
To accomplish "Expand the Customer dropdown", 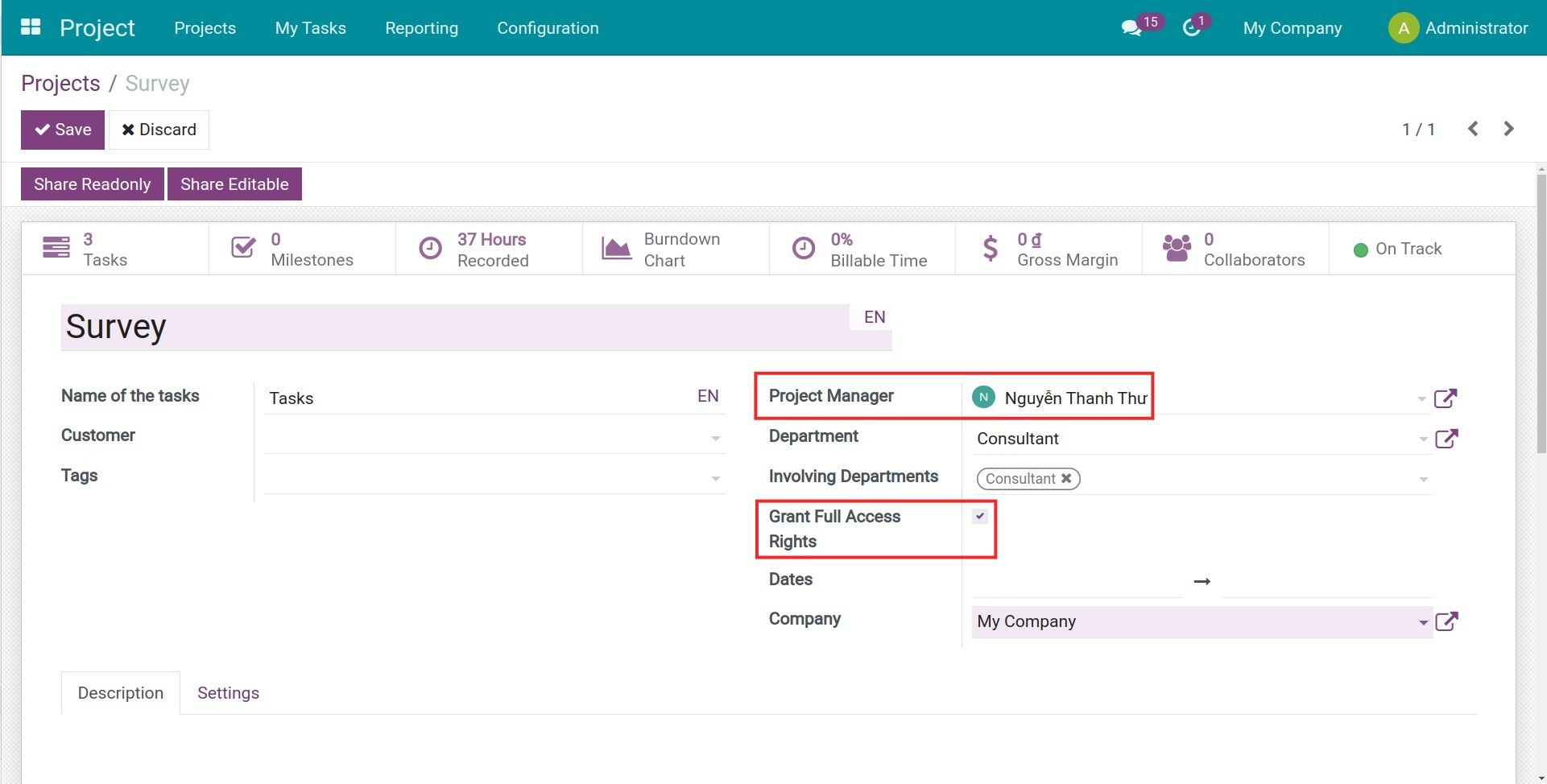I will pyautogui.click(x=715, y=439).
